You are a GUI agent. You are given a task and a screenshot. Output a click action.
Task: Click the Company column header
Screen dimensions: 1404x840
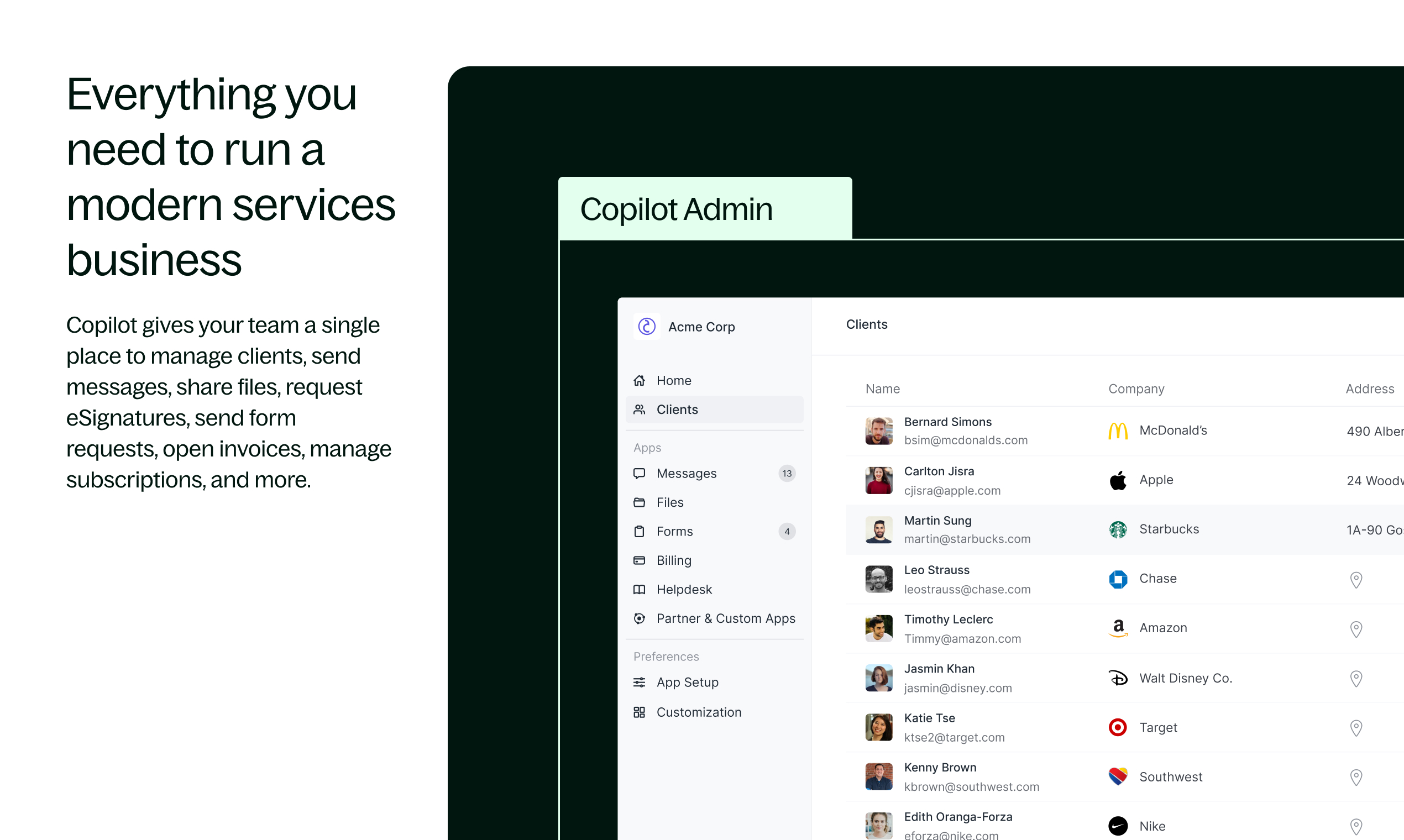coord(1136,388)
